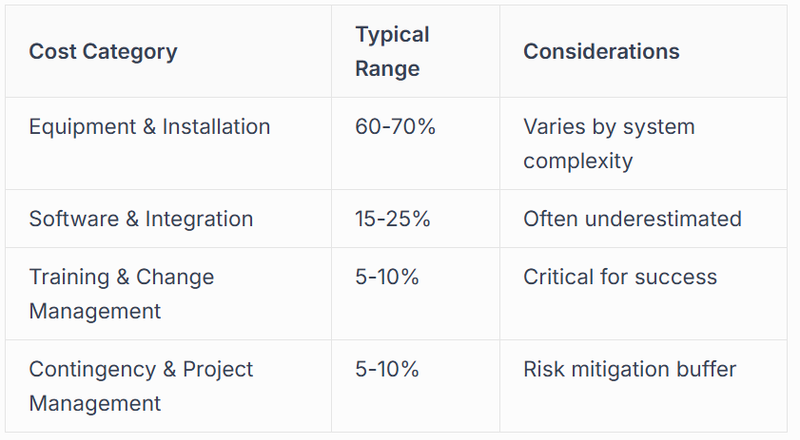
Task: Click the Cost Category column header
Action: [103, 52]
